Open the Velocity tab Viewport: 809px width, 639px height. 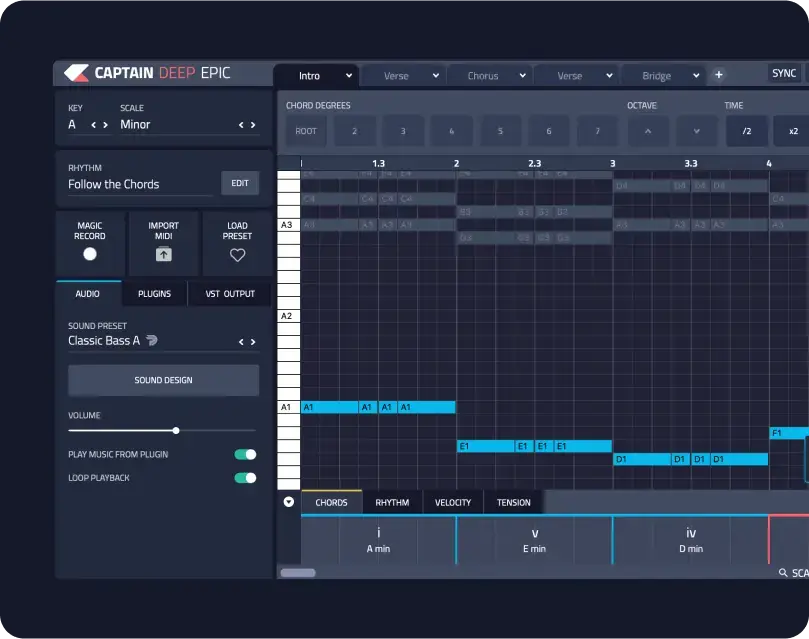(452, 502)
